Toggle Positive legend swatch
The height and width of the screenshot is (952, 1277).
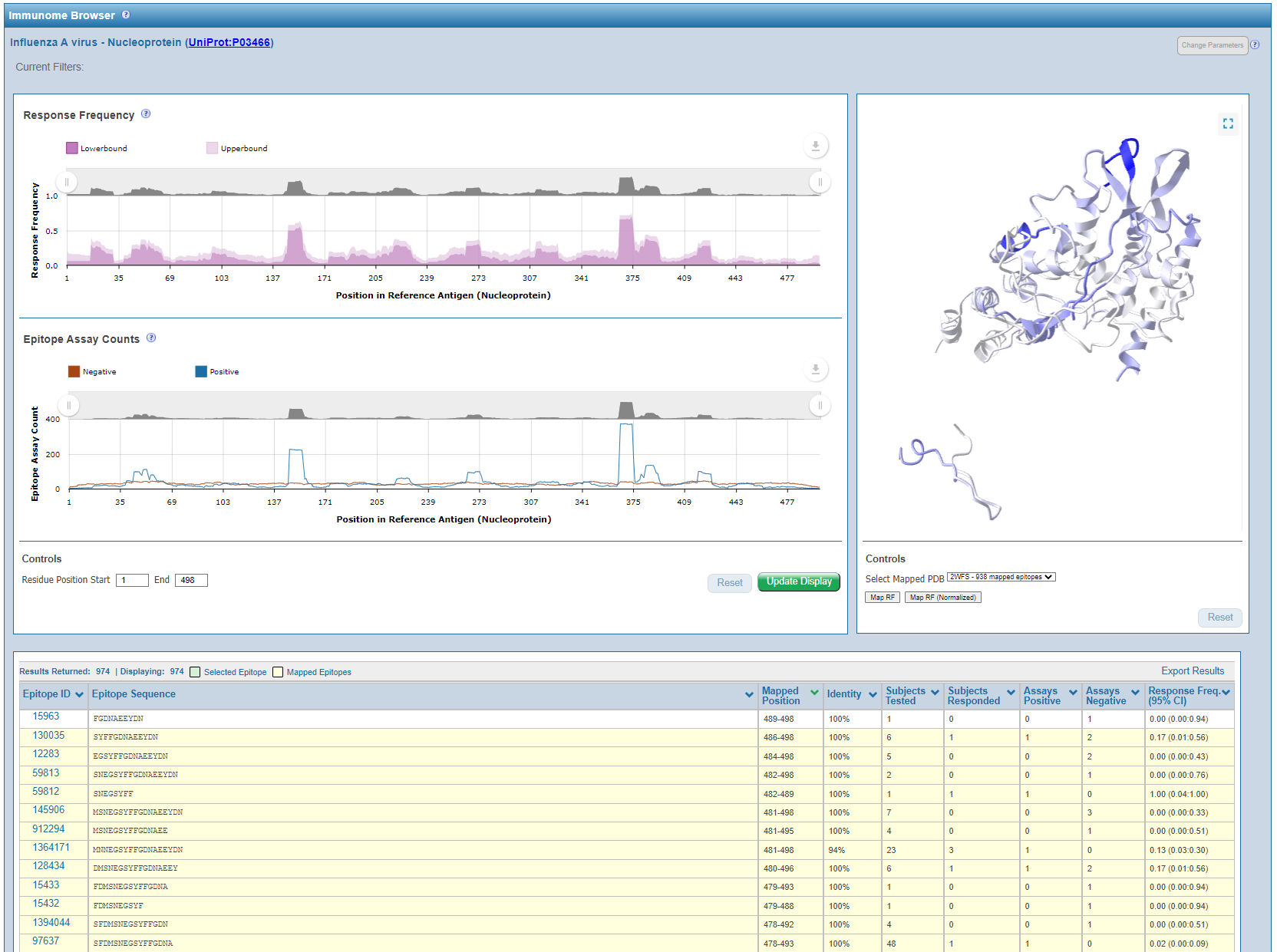(x=201, y=371)
